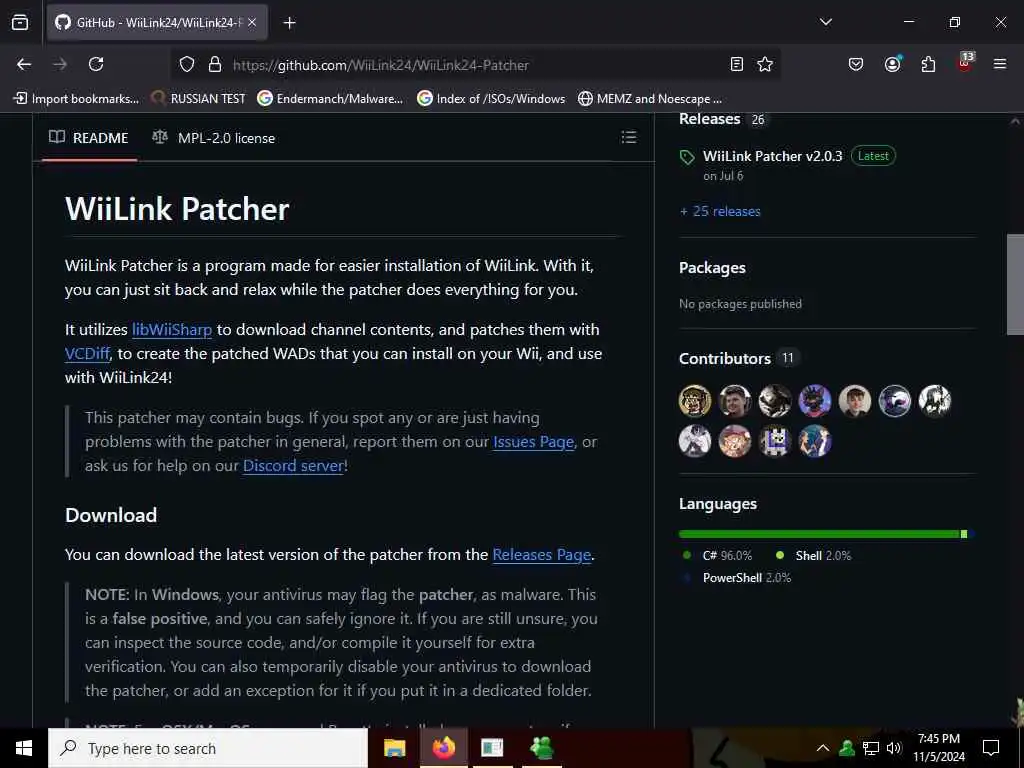Open the Firefox hamburger menu
This screenshot has width=1024, height=768.
1000,64
